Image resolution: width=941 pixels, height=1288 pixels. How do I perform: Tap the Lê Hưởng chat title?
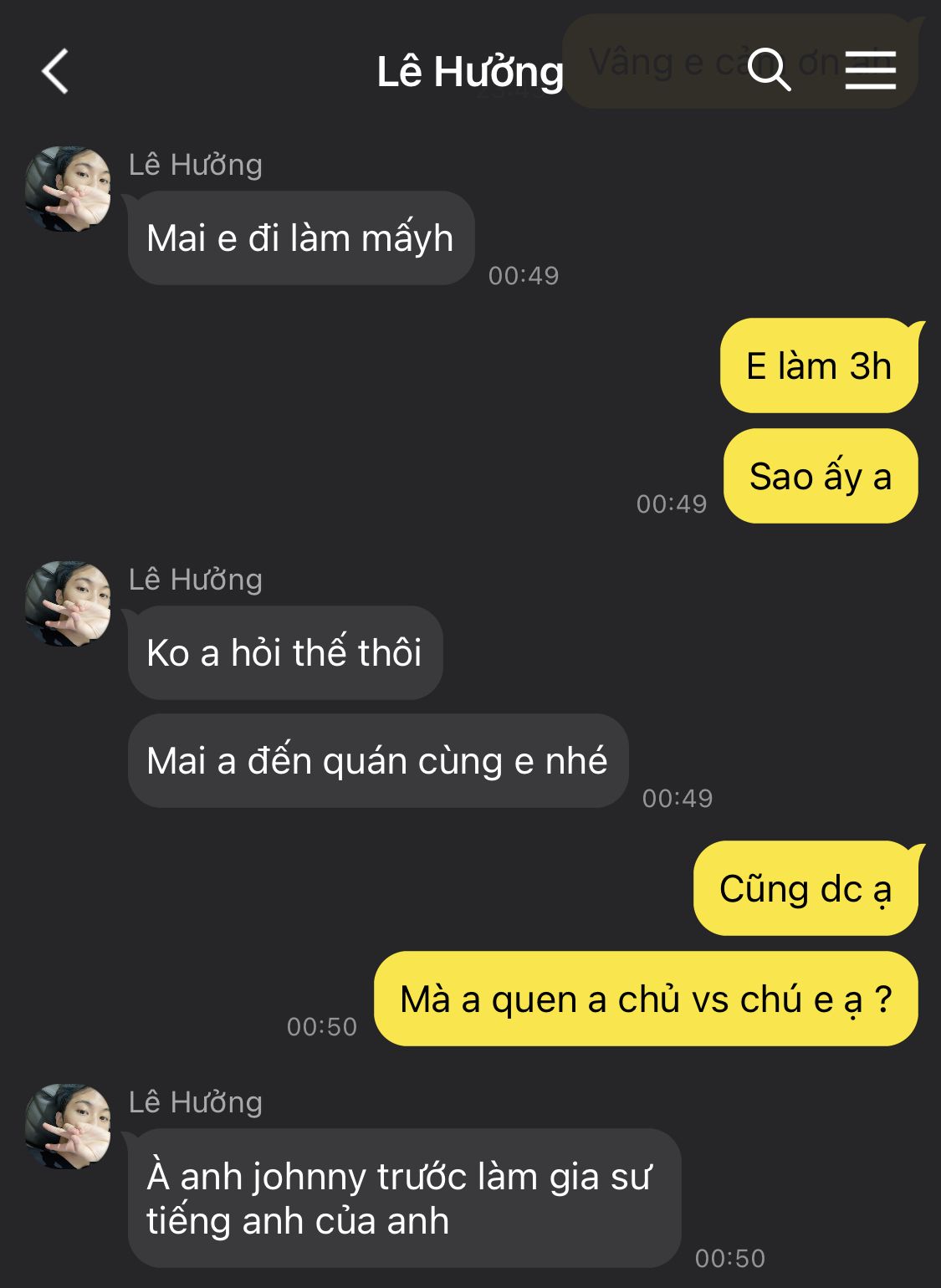[470, 72]
